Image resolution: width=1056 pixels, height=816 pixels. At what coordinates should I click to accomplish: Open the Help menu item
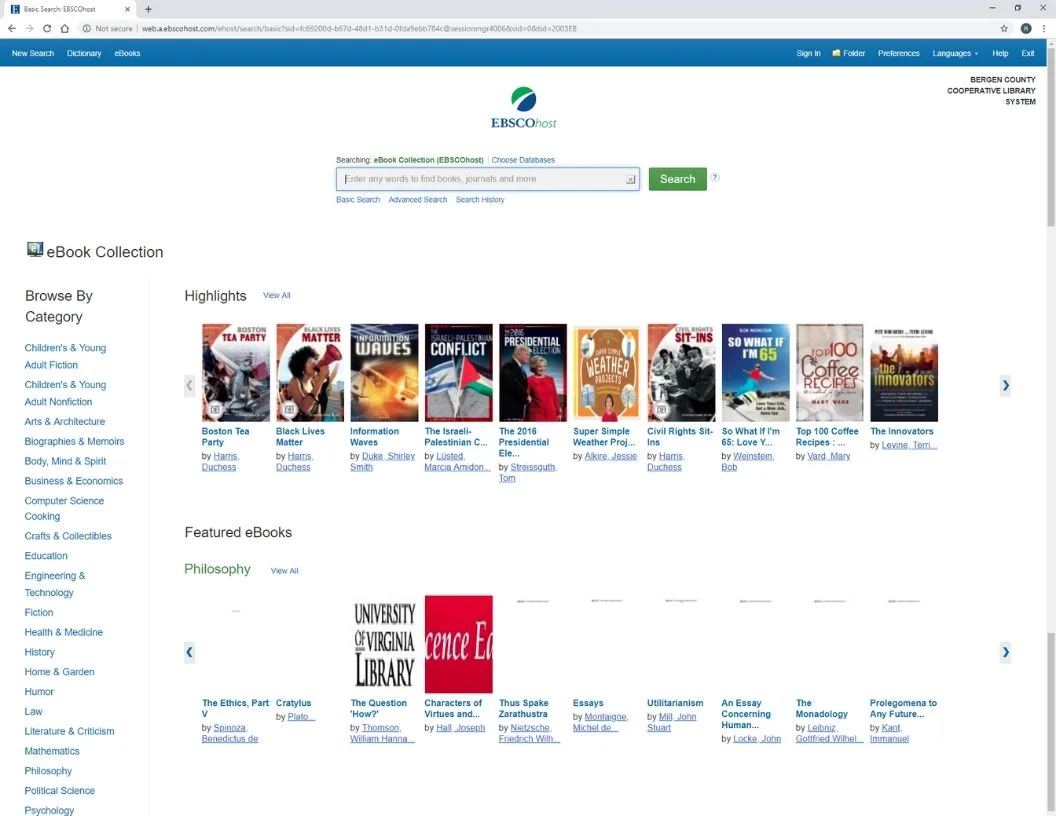click(x=1000, y=53)
